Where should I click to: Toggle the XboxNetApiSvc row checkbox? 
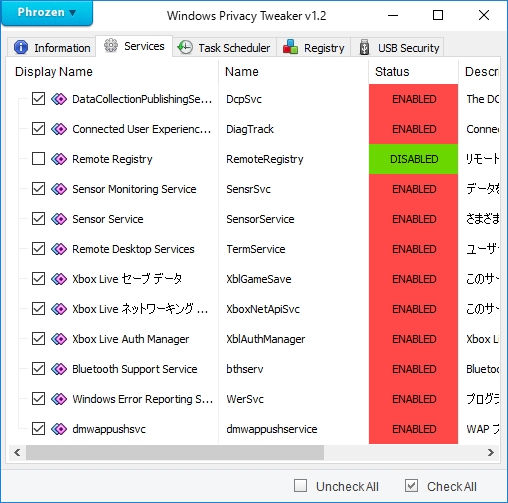[x=38, y=309]
